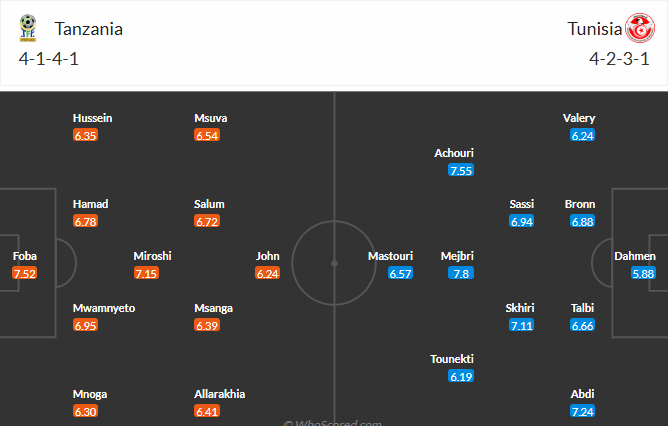This screenshot has width=668, height=426.
Task: Click Skhiri's 7.11 rating badge
Action: click(521, 325)
